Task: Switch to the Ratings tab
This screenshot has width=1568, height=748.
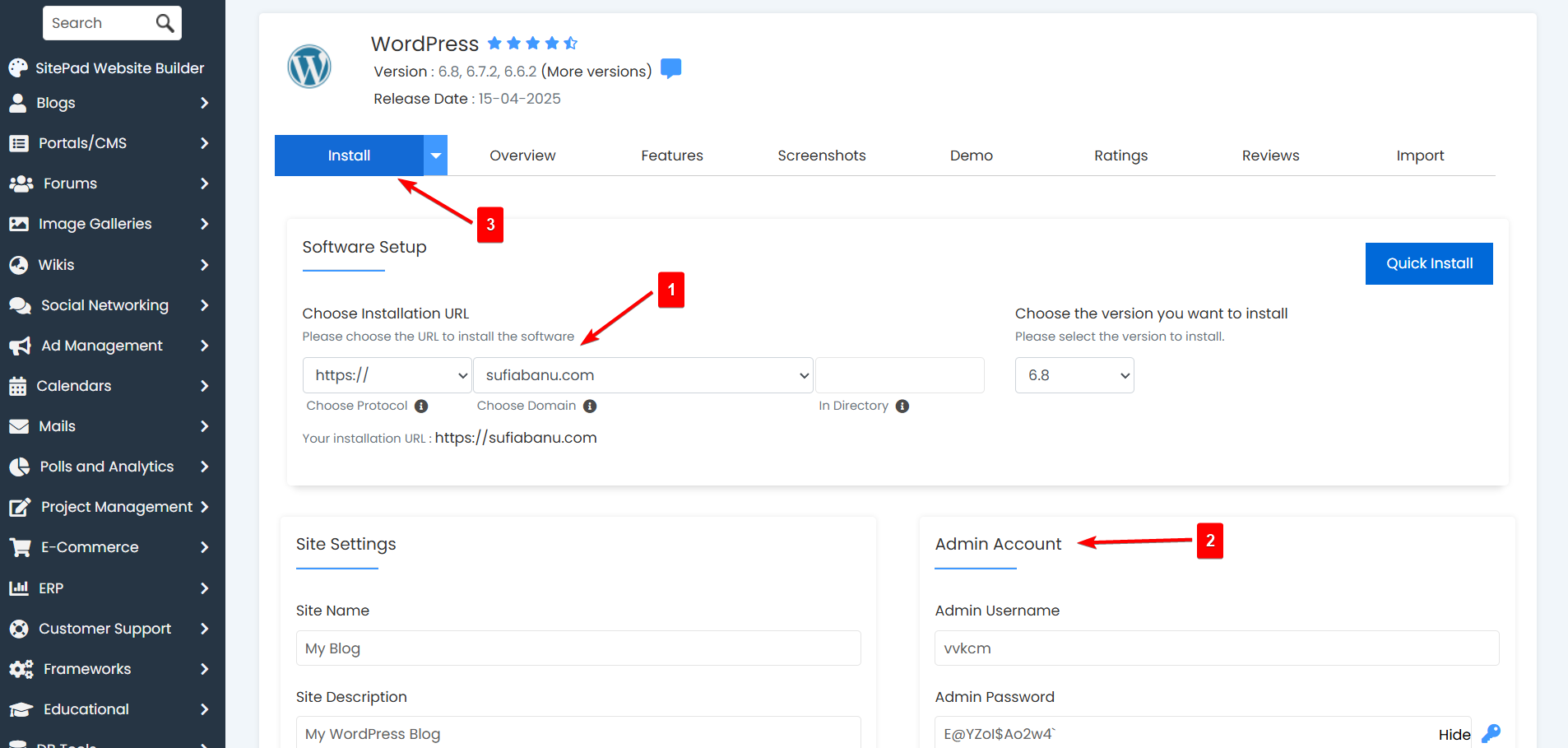Action: click(1120, 156)
